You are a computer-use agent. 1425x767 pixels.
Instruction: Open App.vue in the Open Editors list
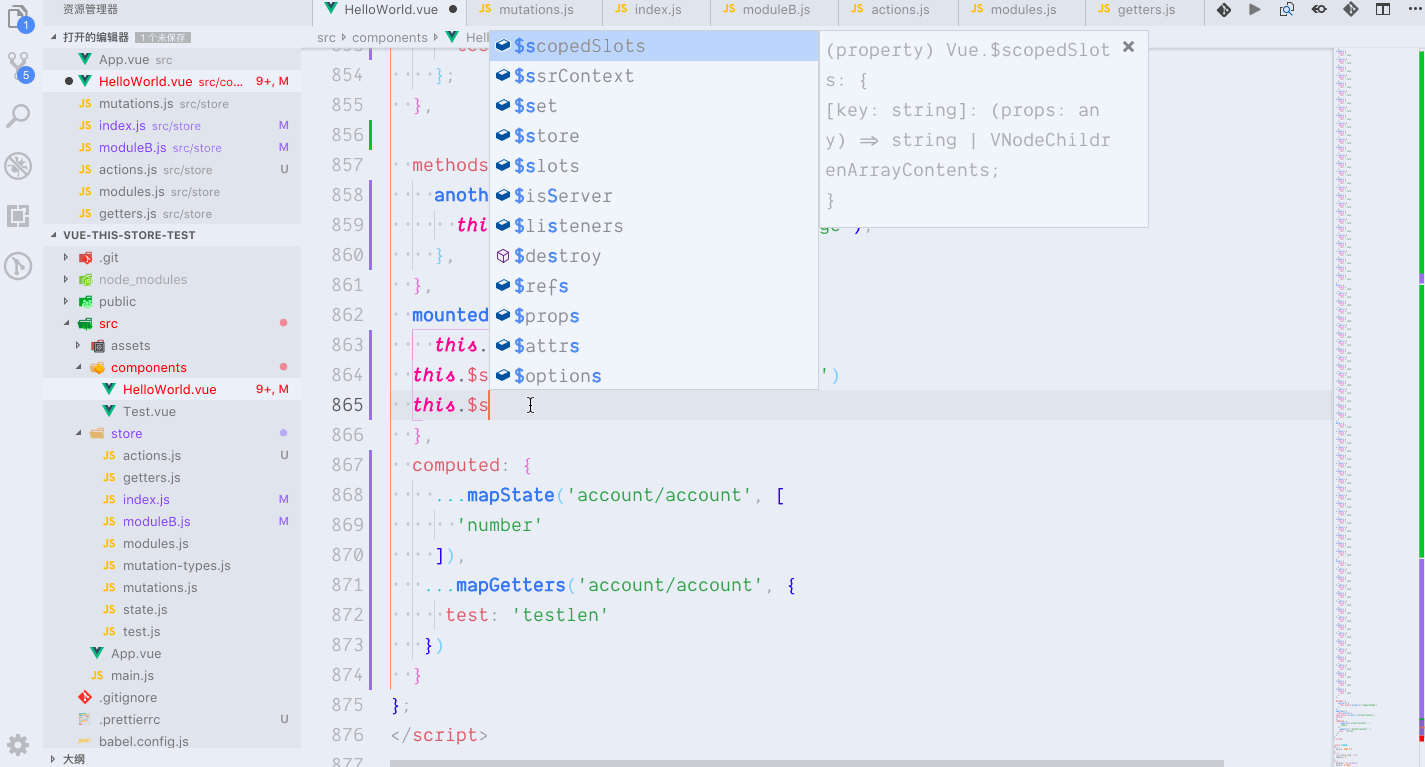[172, 59]
